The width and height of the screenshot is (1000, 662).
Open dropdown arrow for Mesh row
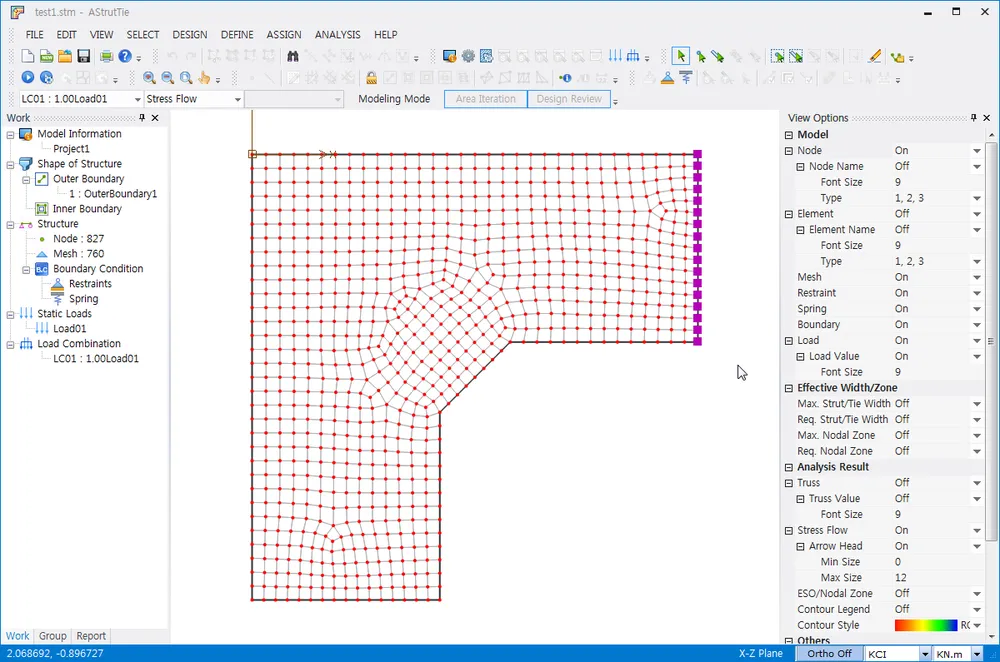tap(976, 277)
